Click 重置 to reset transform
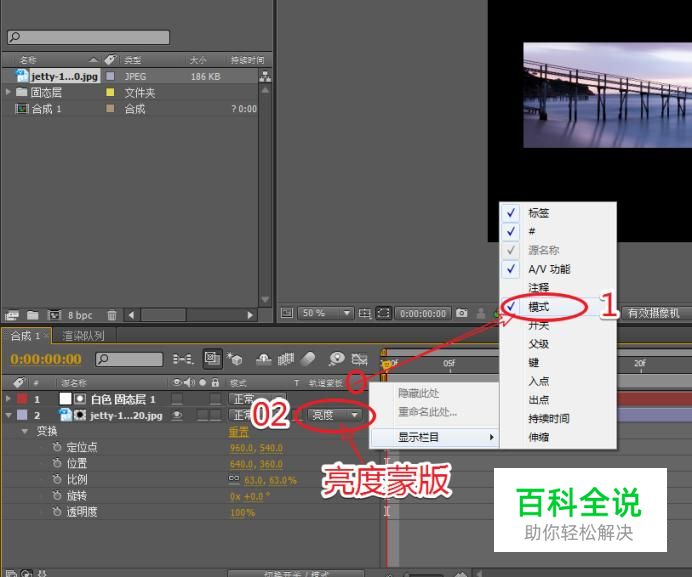692x577 pixels. coord(239,431)
